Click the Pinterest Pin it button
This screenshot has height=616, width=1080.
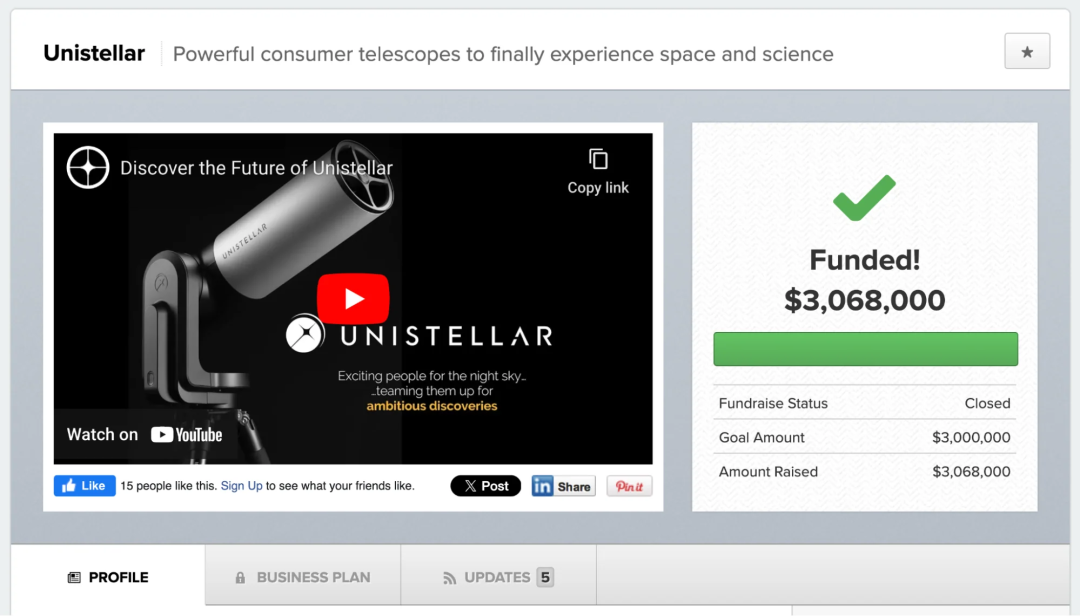(x=629, y=486)
